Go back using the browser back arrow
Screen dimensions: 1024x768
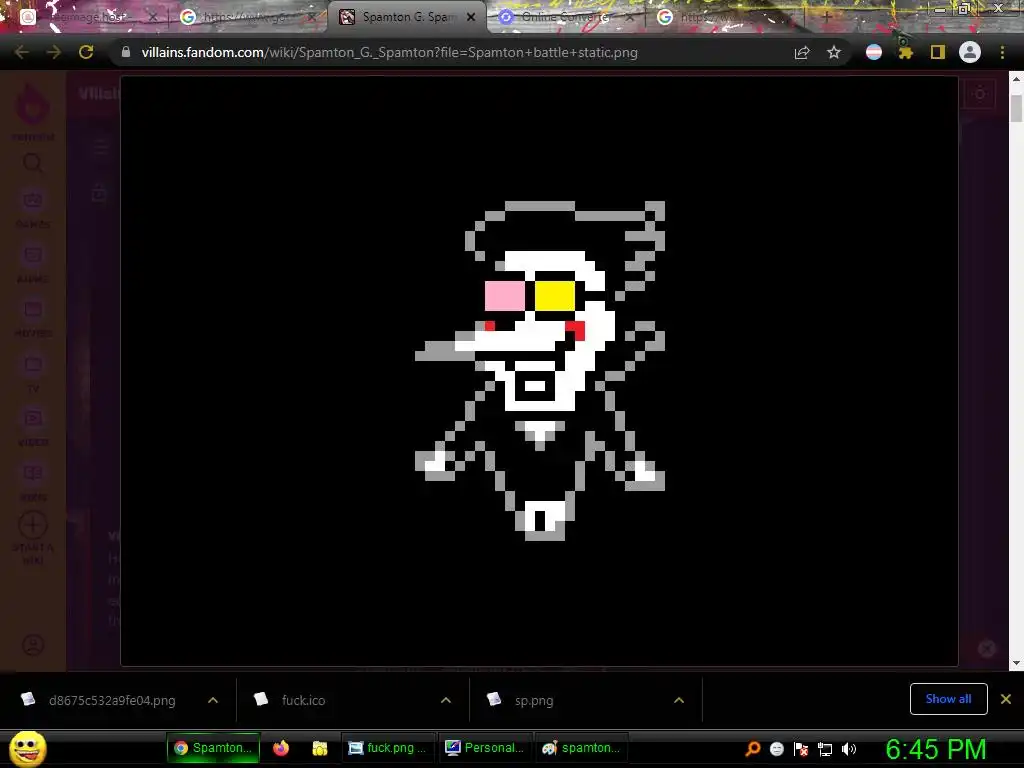22,52
